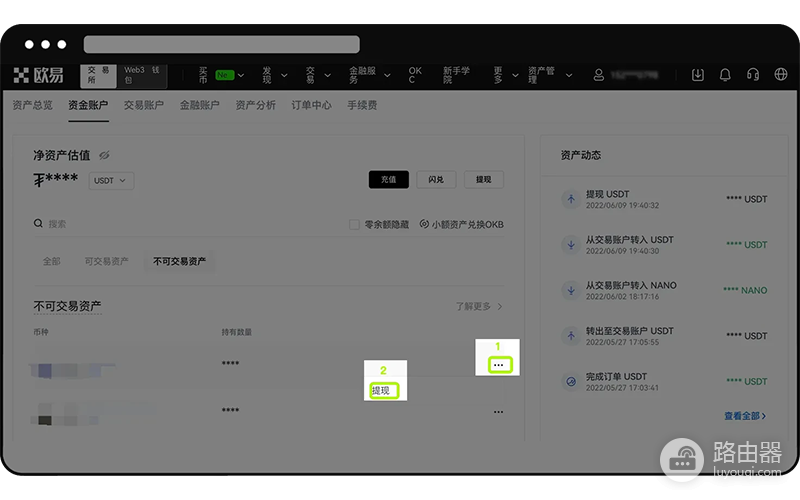The height and width of the screenshot is (500, 800).
Task: Open the 查看全部 link
Action: point(745,416)
